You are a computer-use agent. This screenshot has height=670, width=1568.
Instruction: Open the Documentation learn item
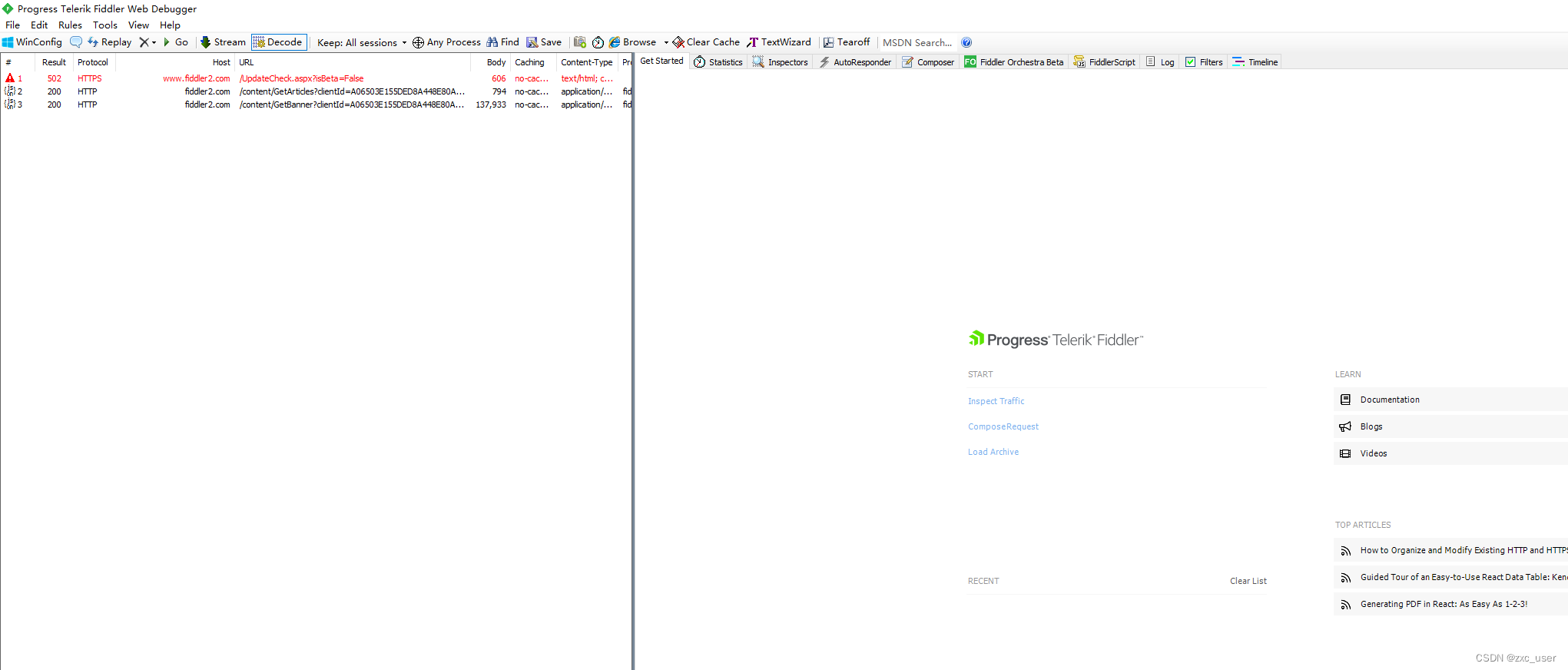(x=1450, y=400)
